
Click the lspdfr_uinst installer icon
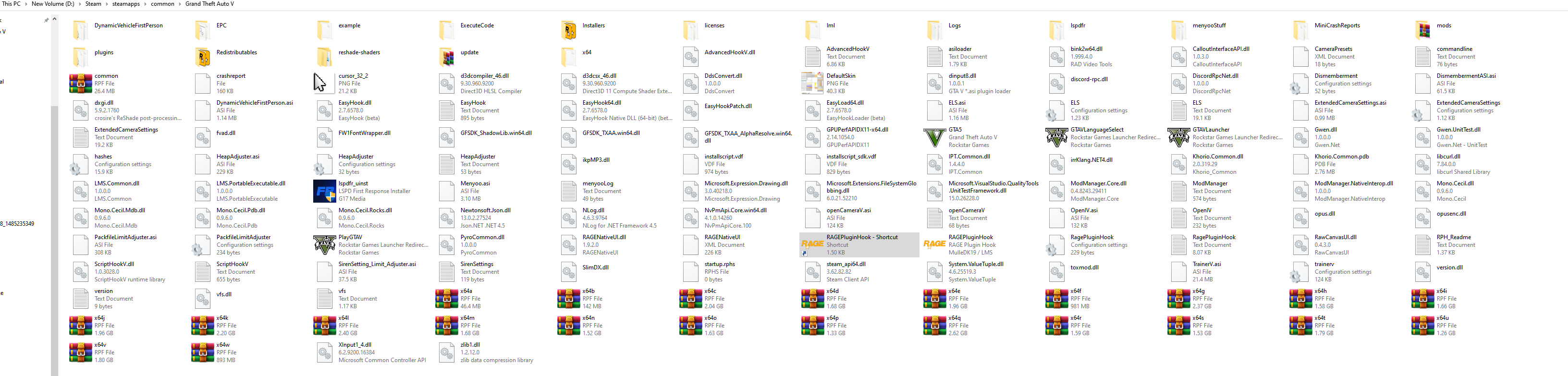pos(324,191)
